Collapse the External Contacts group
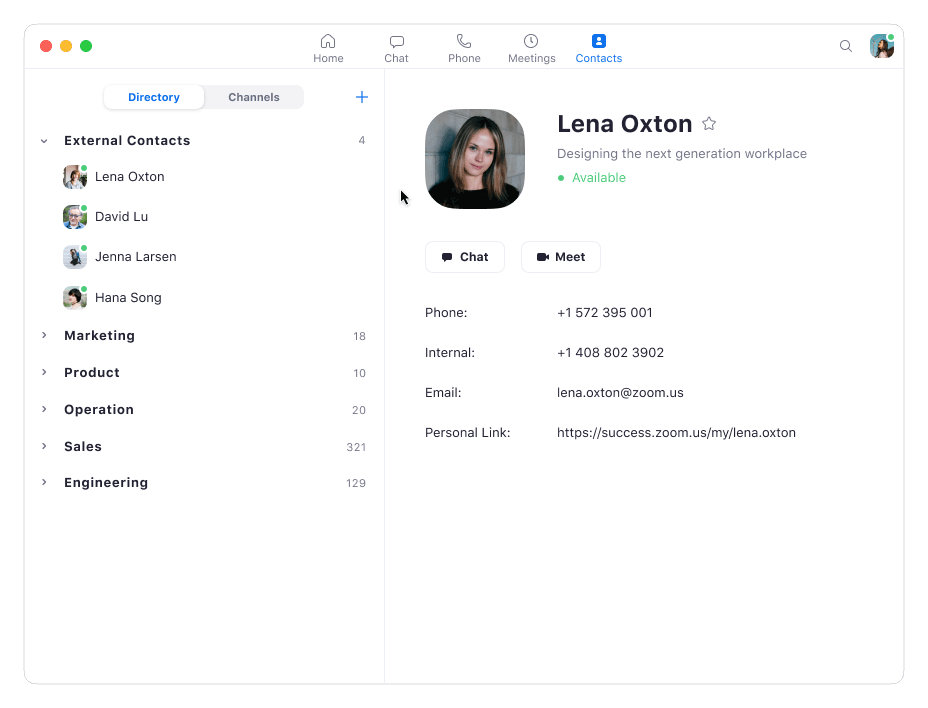Screen dimensions: 928x708 tap(44, 141)
